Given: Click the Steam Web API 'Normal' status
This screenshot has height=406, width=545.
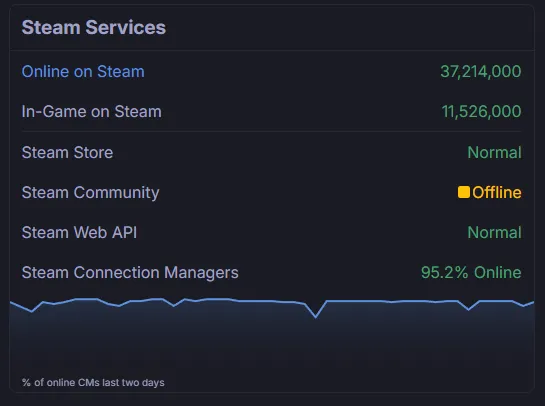Looking at the screenshot, I should click(x=494, y=233).
